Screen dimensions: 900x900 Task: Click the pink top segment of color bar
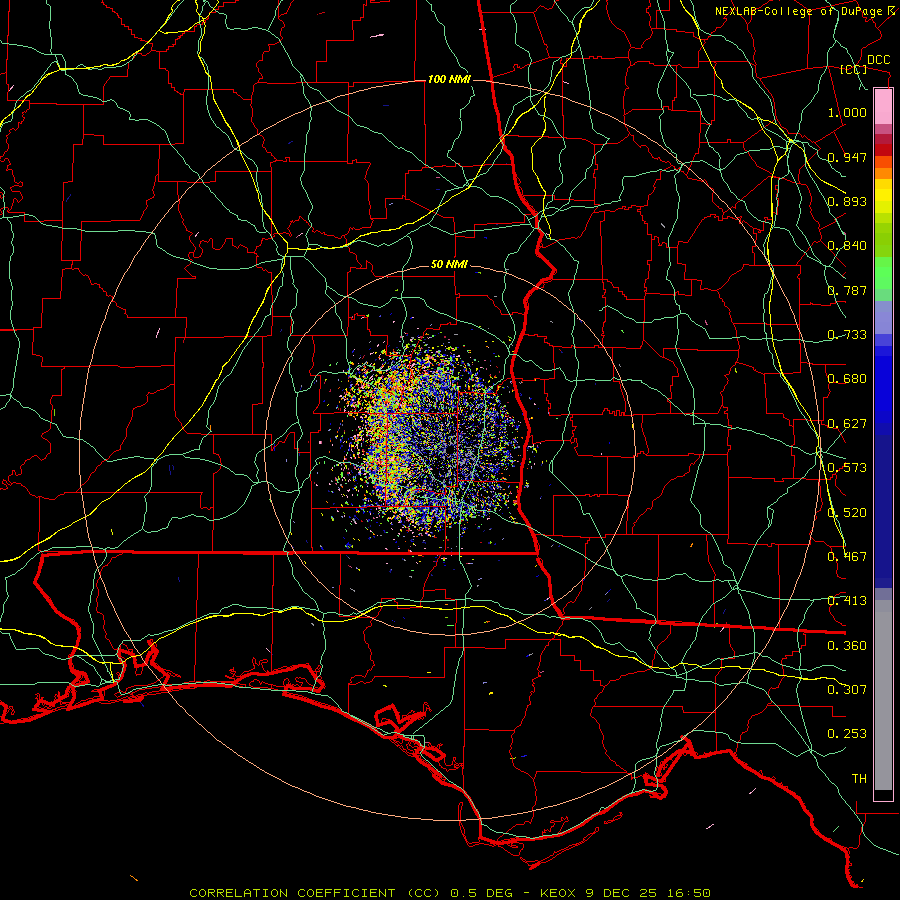point(883,107)
